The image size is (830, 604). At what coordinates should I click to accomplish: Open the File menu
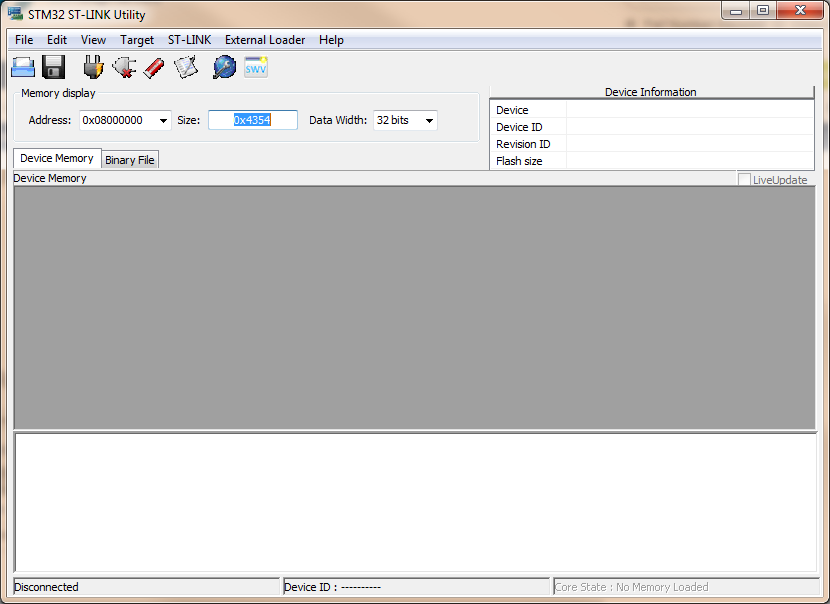pos(24,40)
